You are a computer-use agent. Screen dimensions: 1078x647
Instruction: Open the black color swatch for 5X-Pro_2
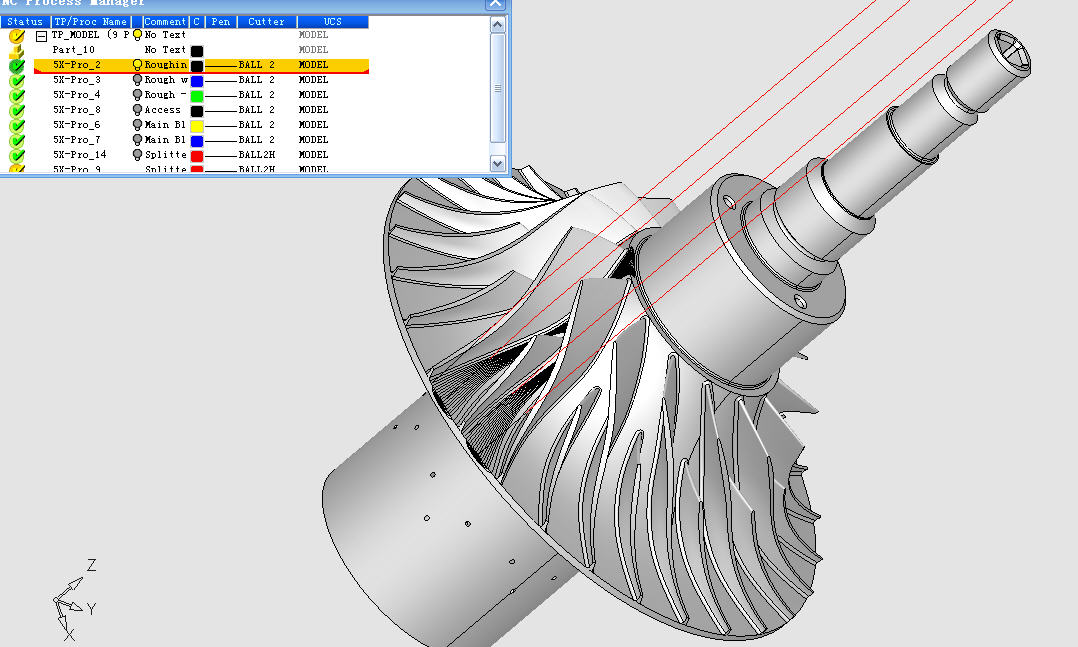pos(197,66)
